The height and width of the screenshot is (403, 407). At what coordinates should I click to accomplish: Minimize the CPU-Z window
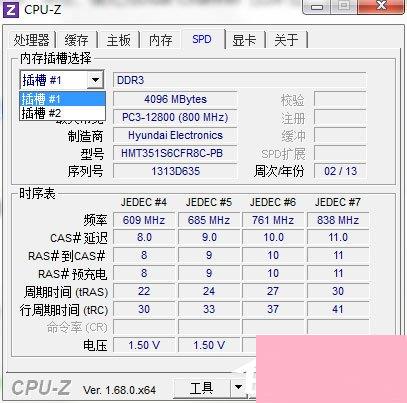(x=317, y=7)
